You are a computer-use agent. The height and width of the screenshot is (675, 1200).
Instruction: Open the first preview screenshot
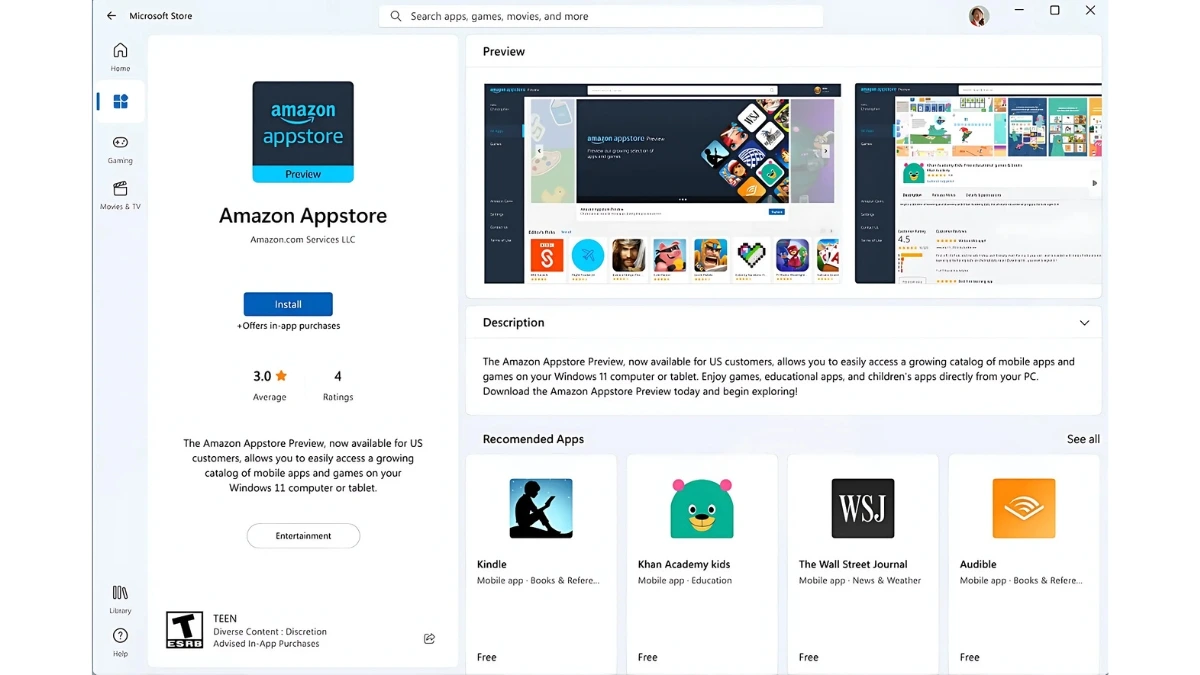tap(663, 183)
